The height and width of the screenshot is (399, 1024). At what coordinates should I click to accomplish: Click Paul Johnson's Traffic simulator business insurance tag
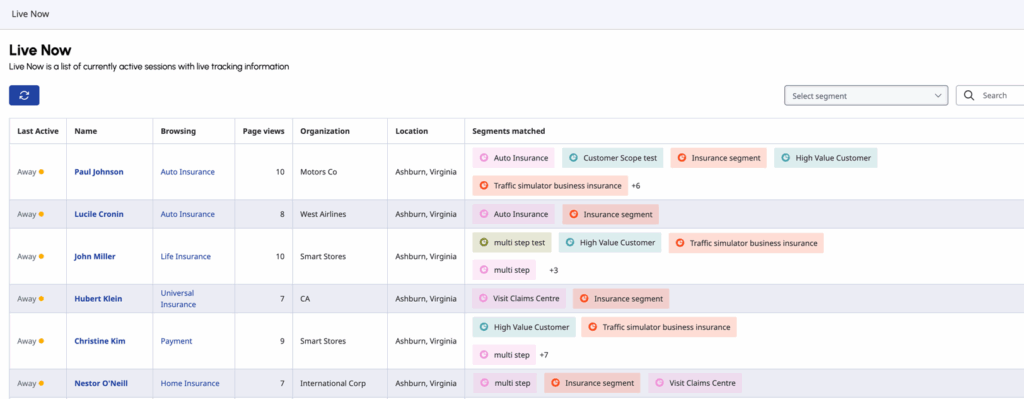tap(550, 185)
